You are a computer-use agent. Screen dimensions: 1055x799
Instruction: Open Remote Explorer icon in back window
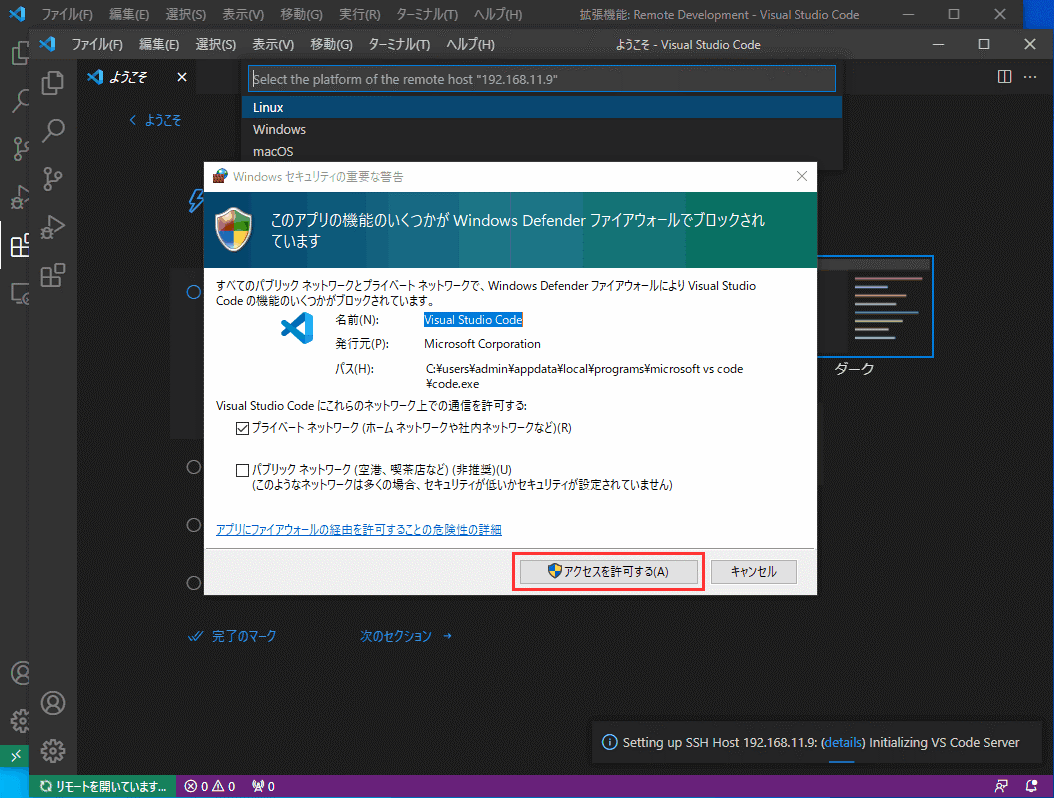pos(20,294)
